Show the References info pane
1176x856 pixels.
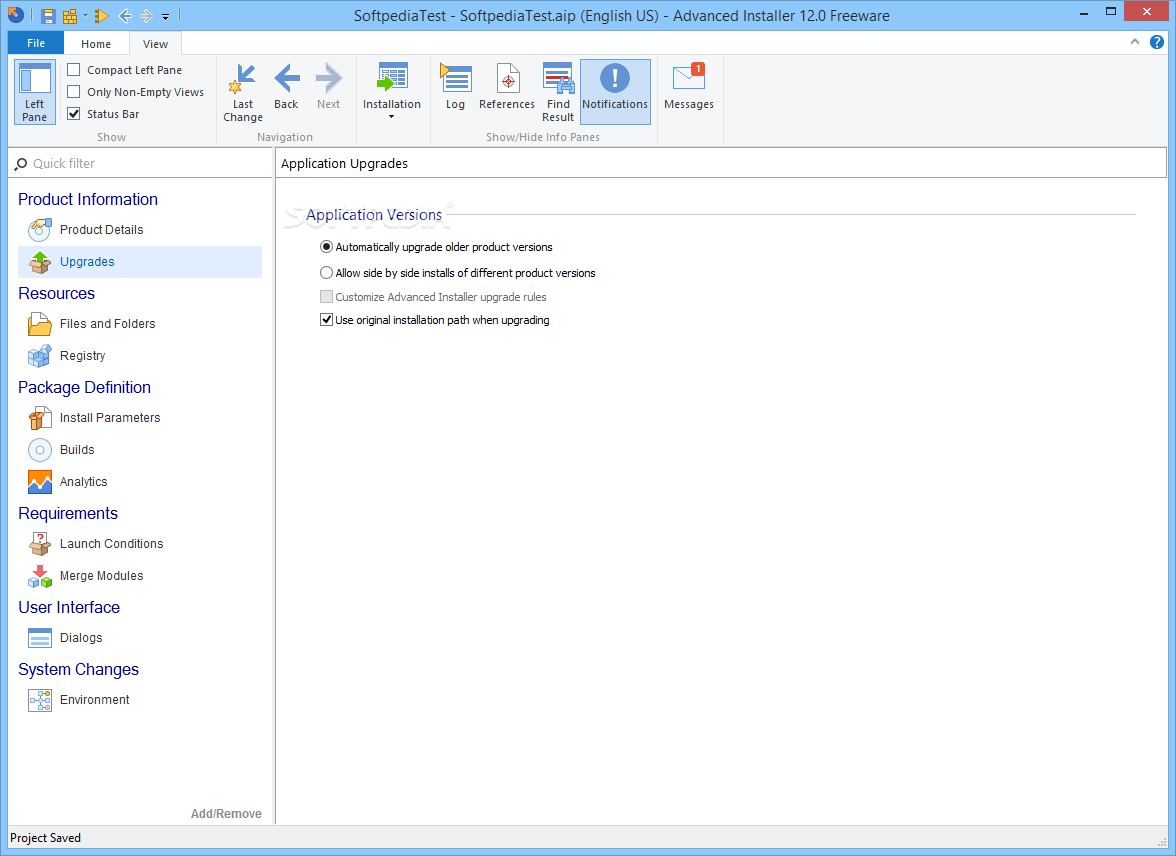[507, 86]
